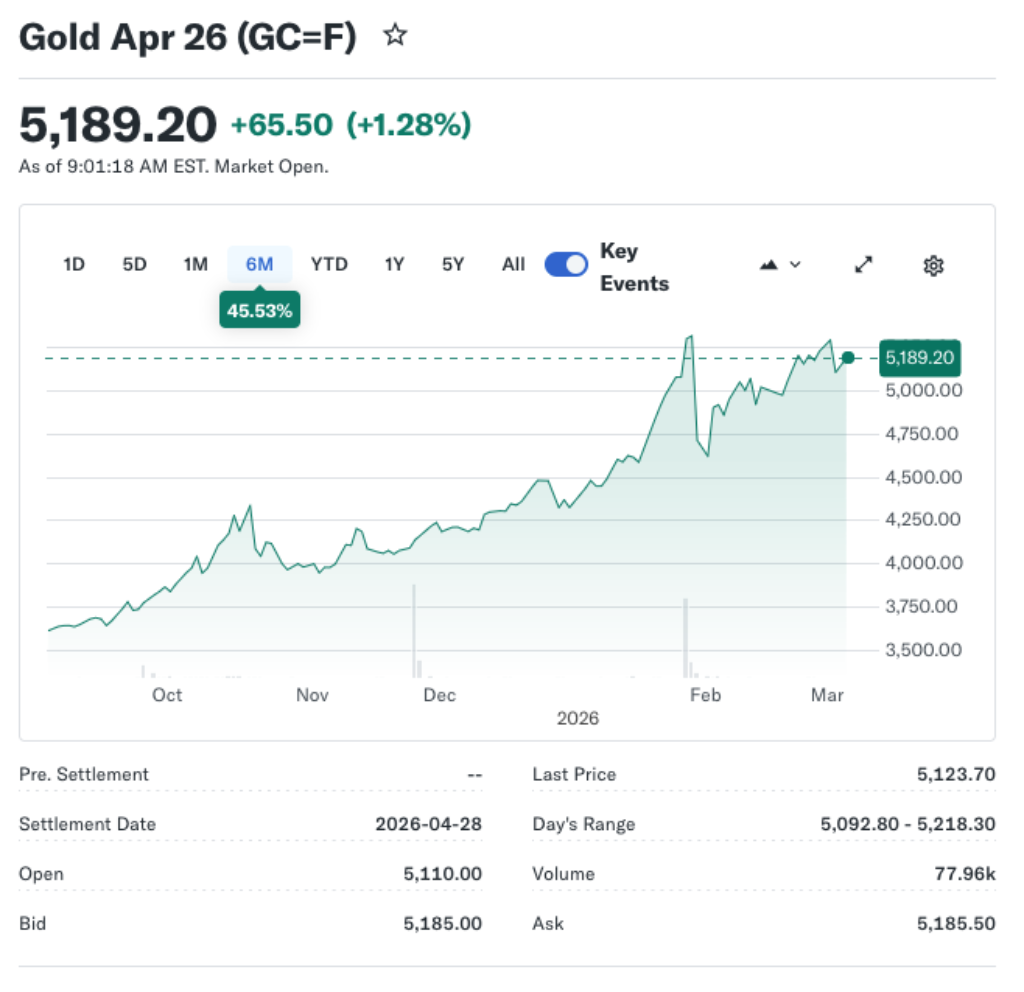Open the chart type dropdown chevron

pyautogui.click(x=795, y=265)
